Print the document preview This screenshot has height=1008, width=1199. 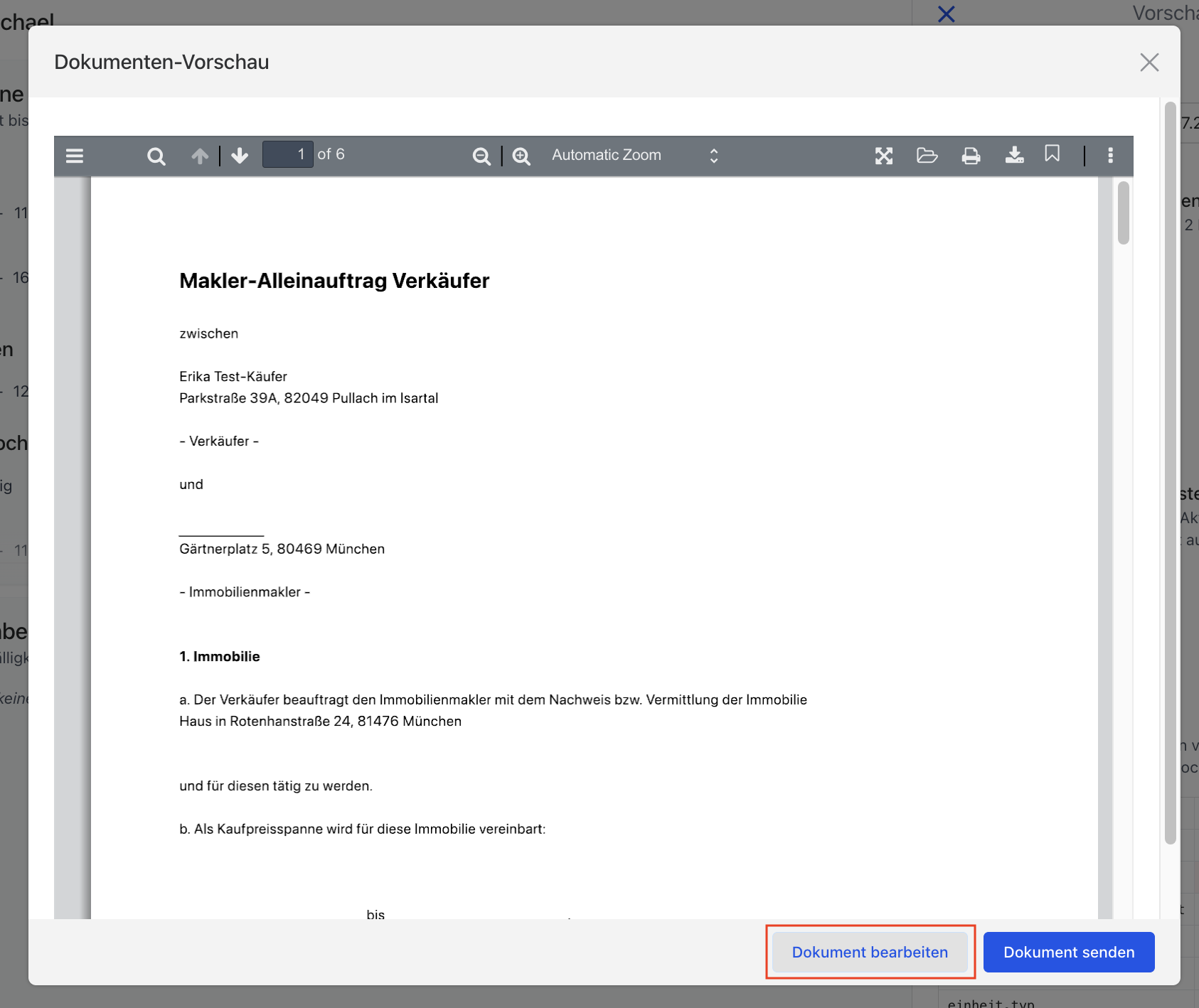(971, 156)
